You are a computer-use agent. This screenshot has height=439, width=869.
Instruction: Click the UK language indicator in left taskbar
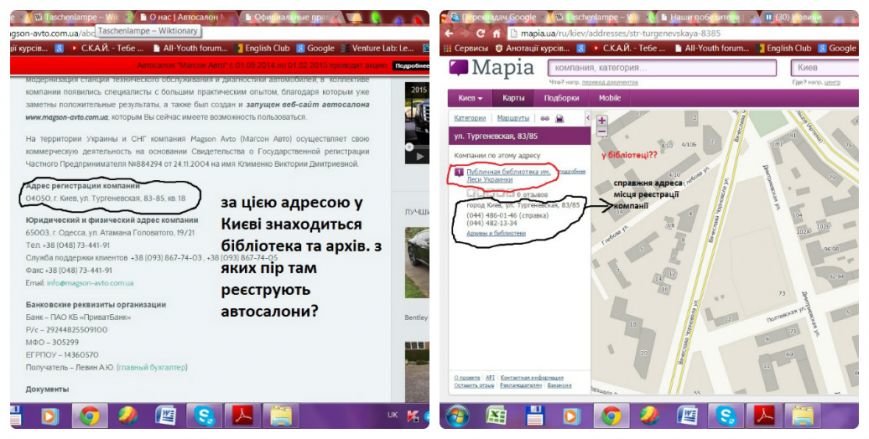(392, 415)
